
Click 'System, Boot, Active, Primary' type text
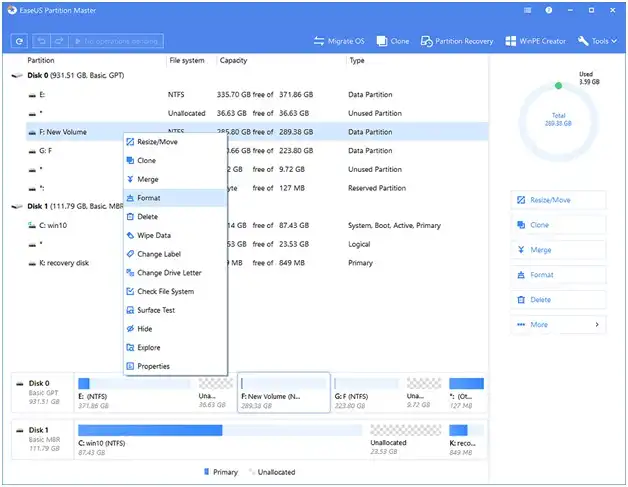394,225
